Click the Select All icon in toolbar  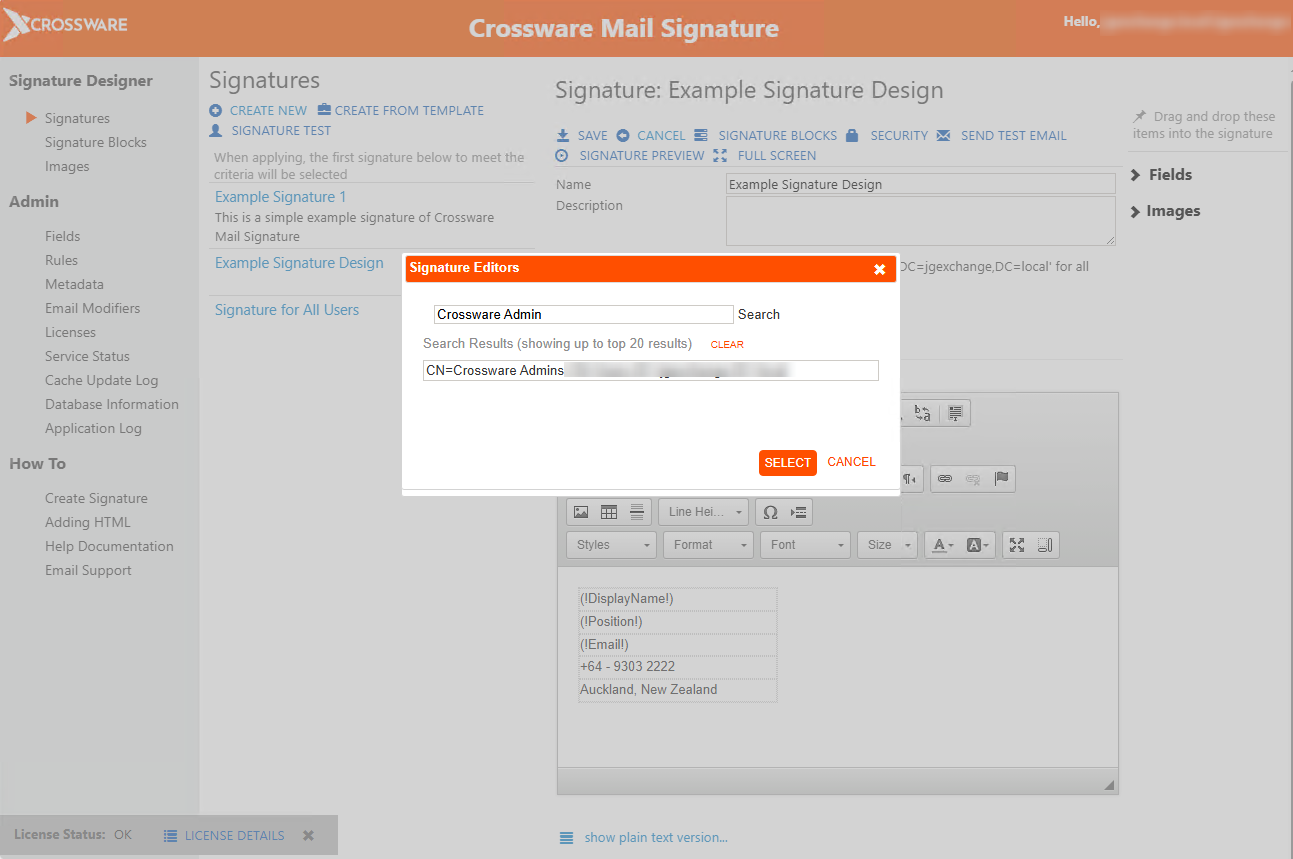click(955, 413)
